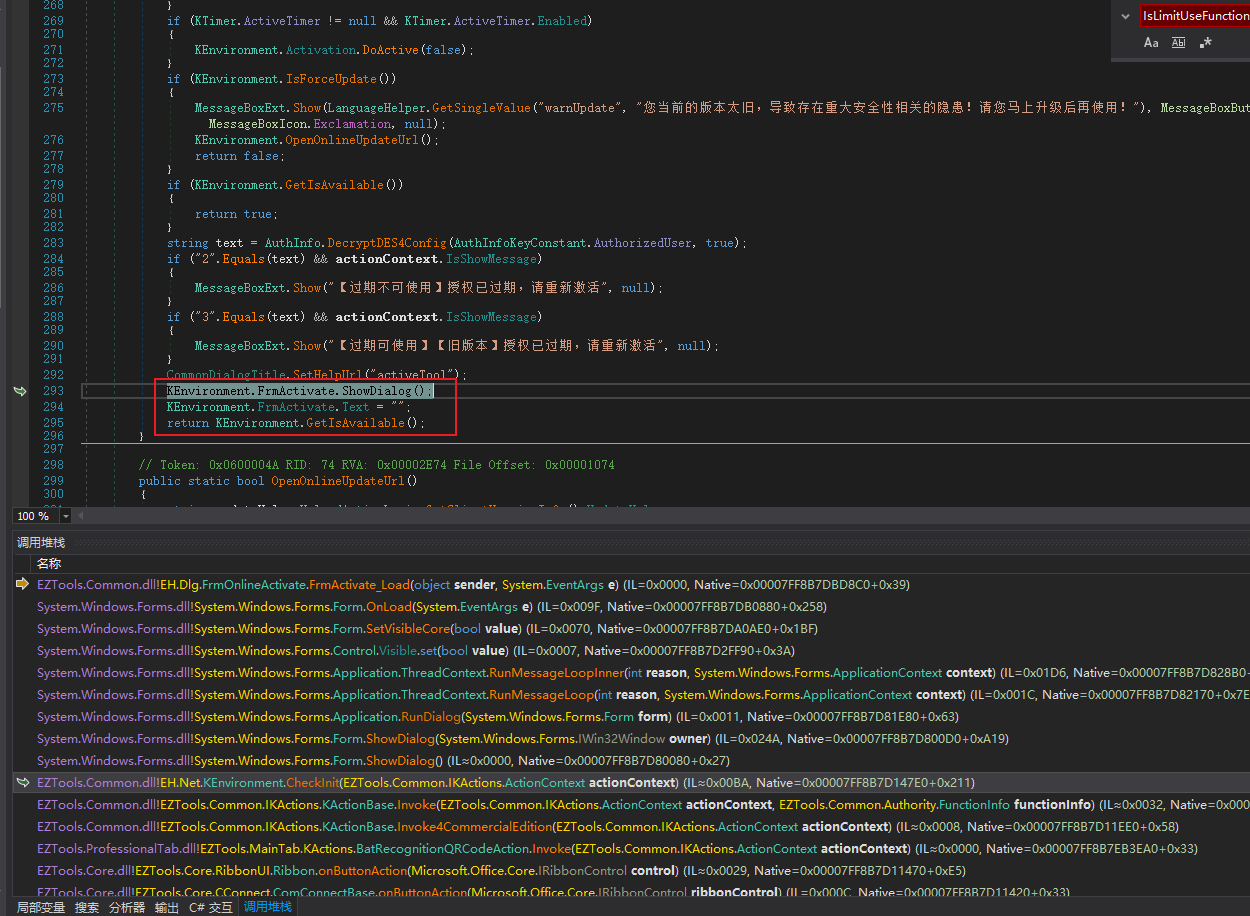The image size is (1250, 916).
Task: Switch to the C# 交互 tab
Action: point(210,907)
